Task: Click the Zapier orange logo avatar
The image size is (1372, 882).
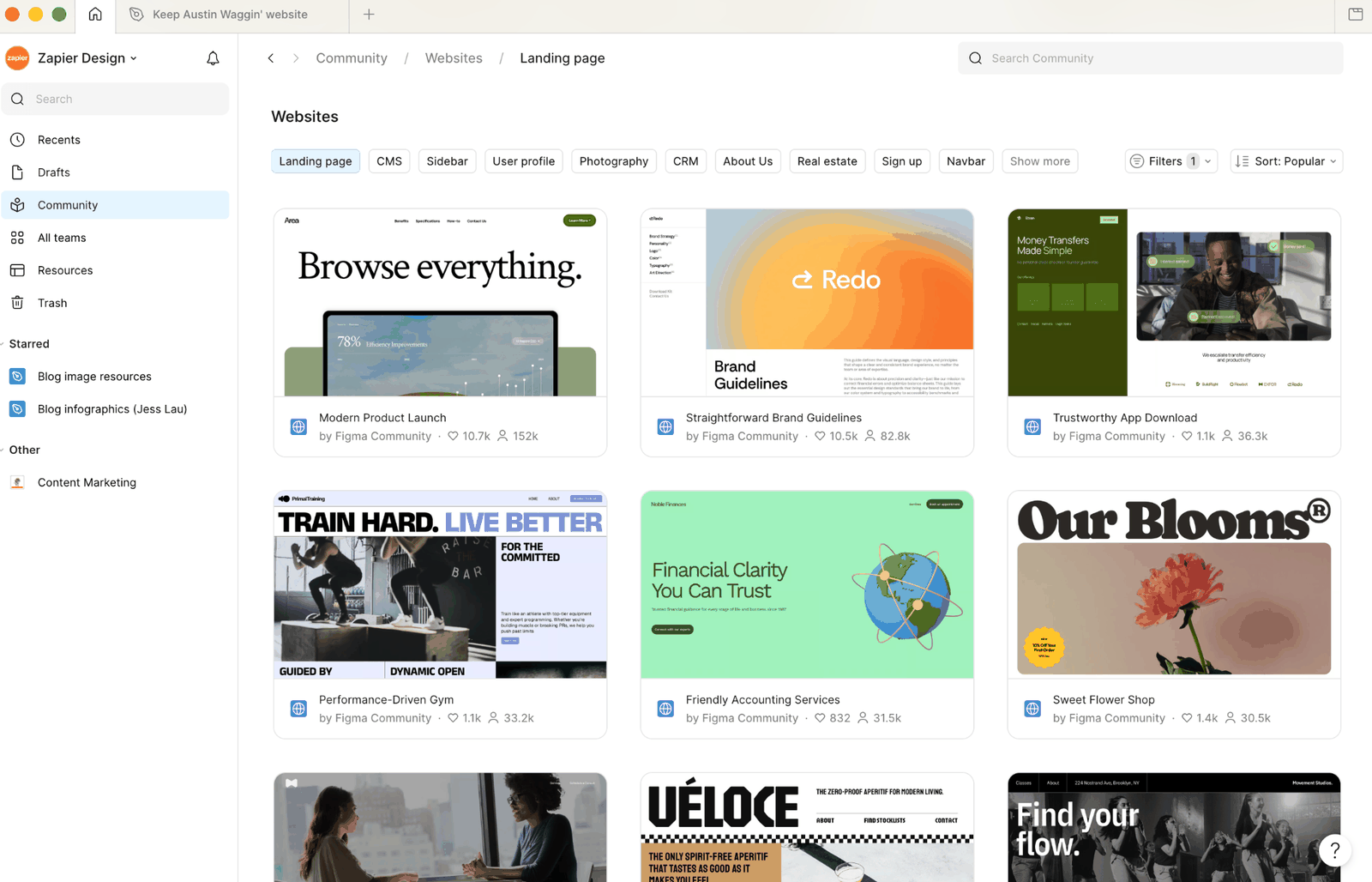Action: point(17,58)
